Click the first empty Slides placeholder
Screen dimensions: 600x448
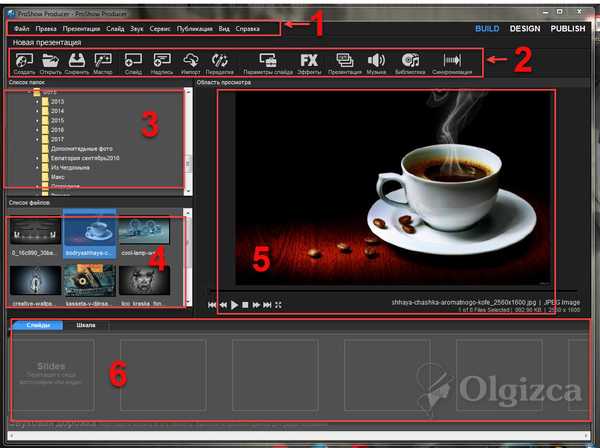[51, 375]
